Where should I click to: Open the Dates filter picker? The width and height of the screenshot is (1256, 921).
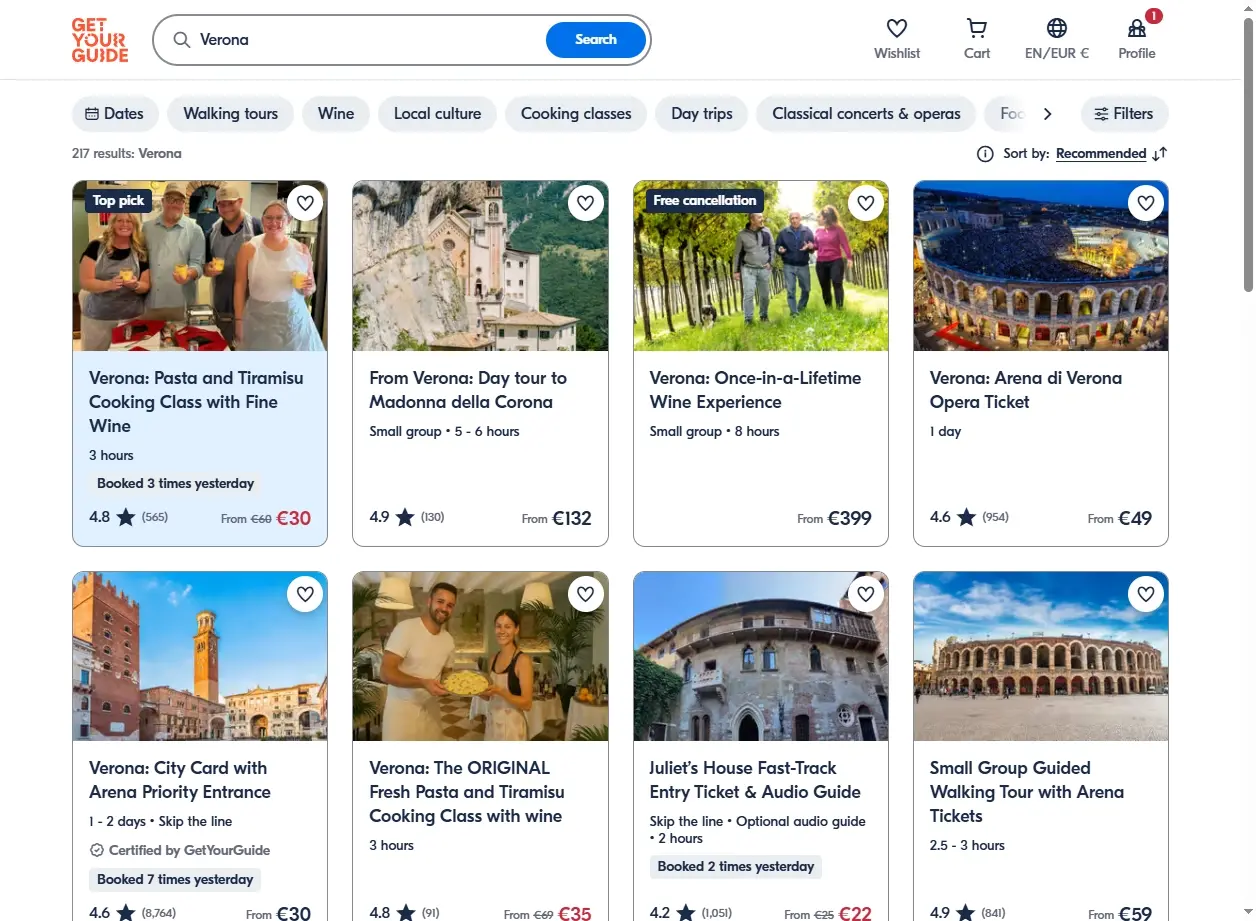click(115, 114)
